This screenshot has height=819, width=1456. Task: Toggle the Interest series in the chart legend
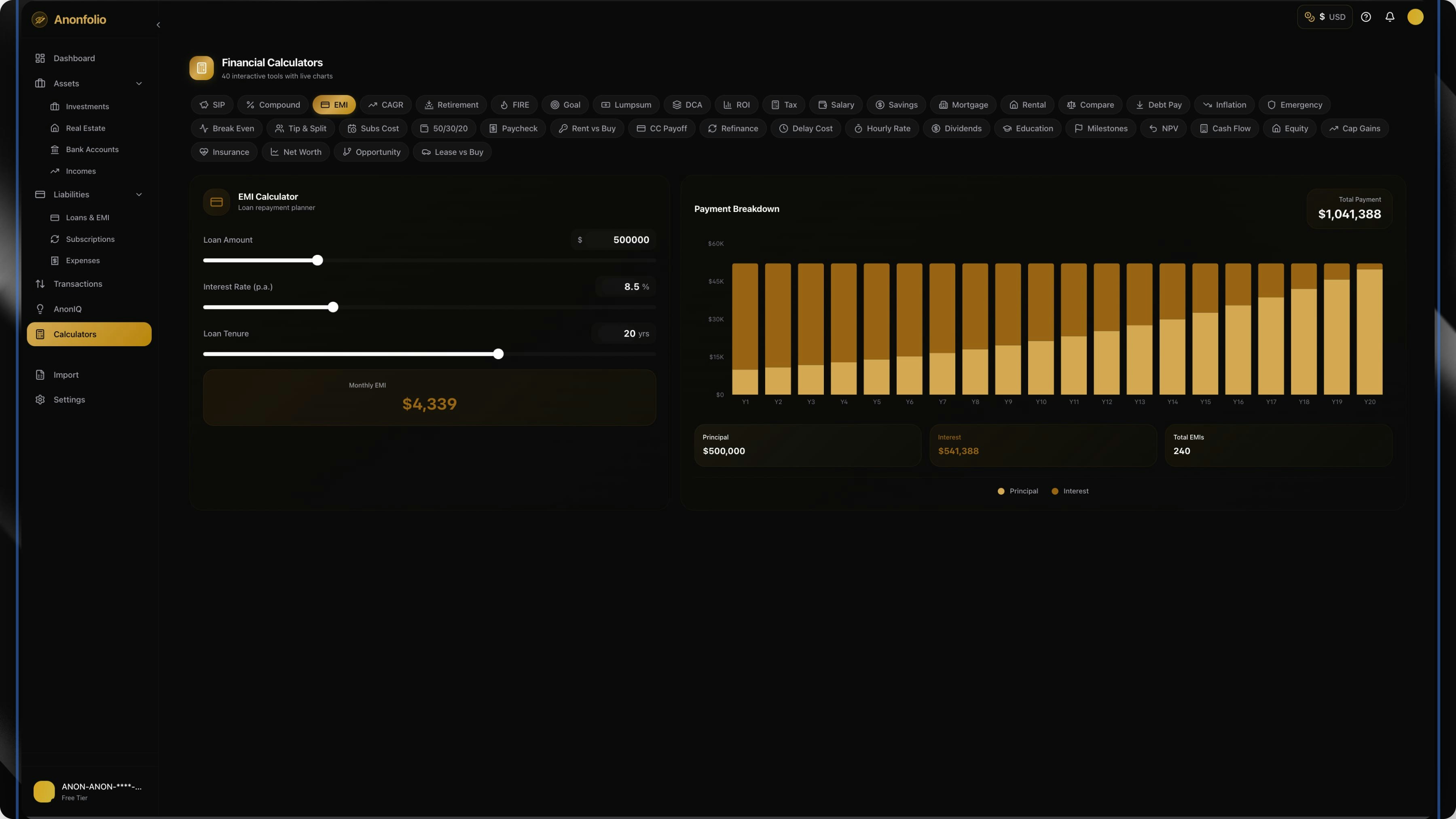[1070, 491]
